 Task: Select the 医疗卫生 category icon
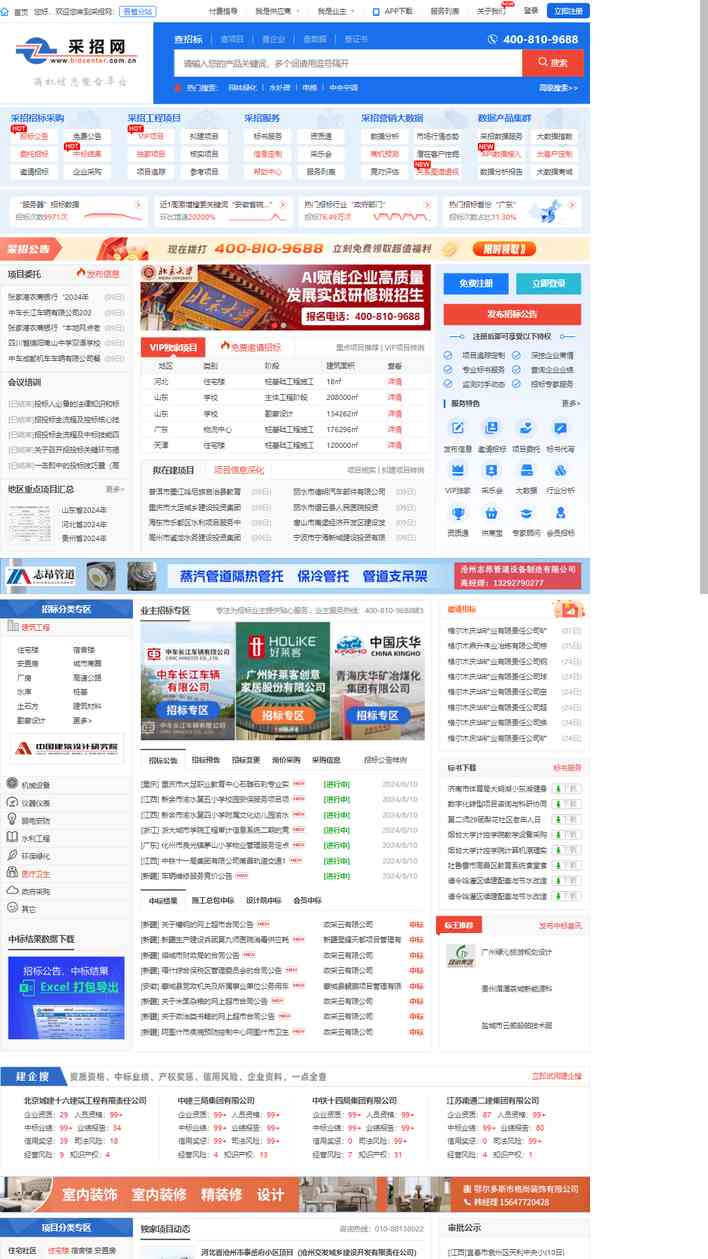tap(12, 874)
